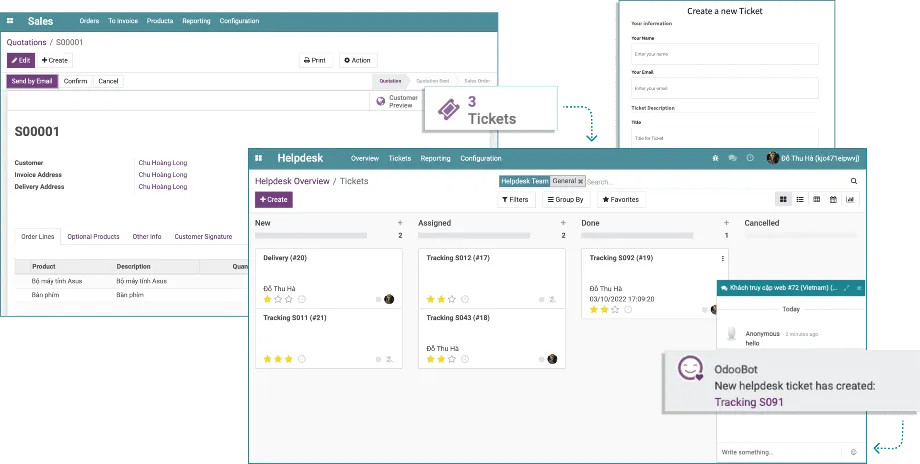Click Done column progress bar
The width and height of the screenshot is (920, 464).
point(637,236)
